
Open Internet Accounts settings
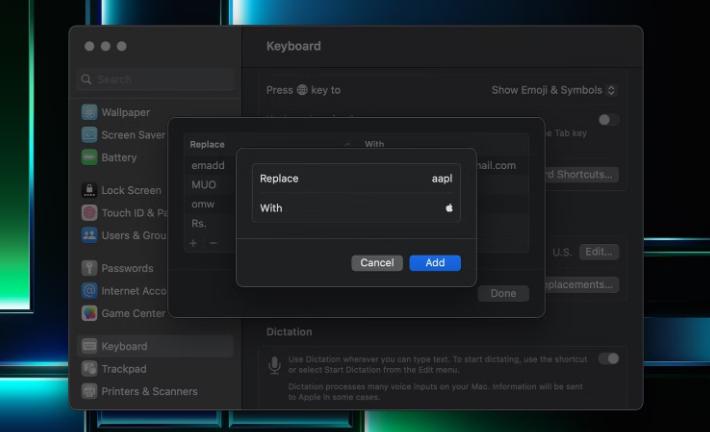[124, 291]
